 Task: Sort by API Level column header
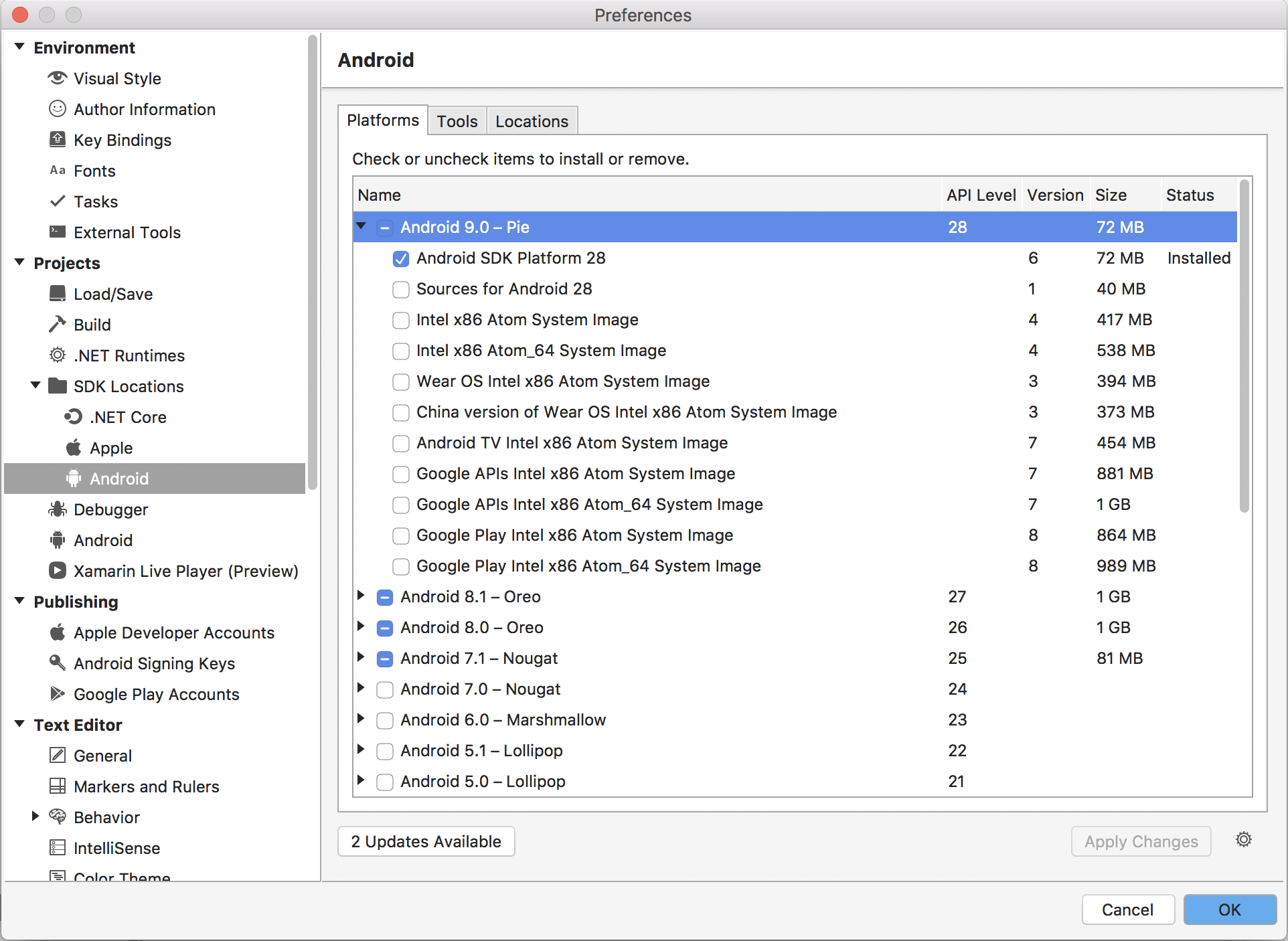point(981,195)
